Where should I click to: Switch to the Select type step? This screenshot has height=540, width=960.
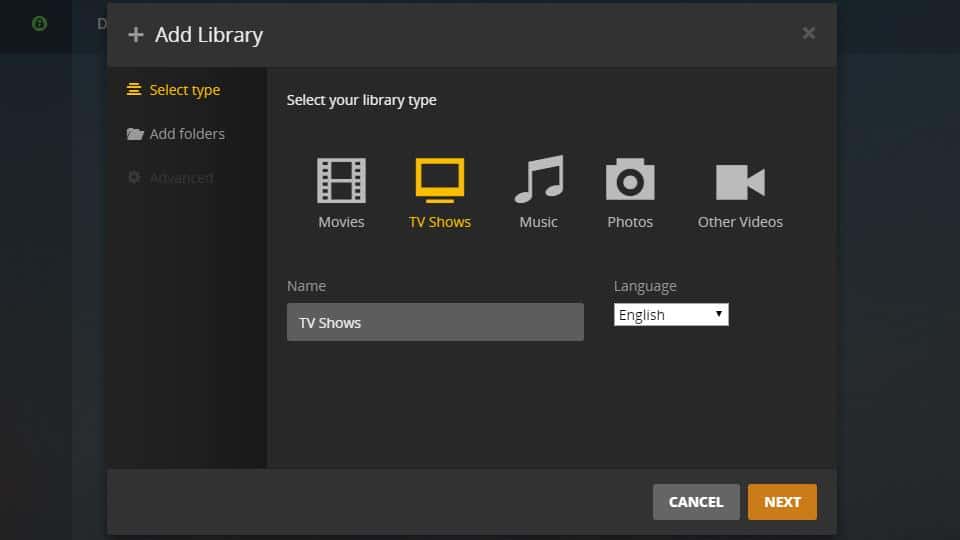[184, 90]
